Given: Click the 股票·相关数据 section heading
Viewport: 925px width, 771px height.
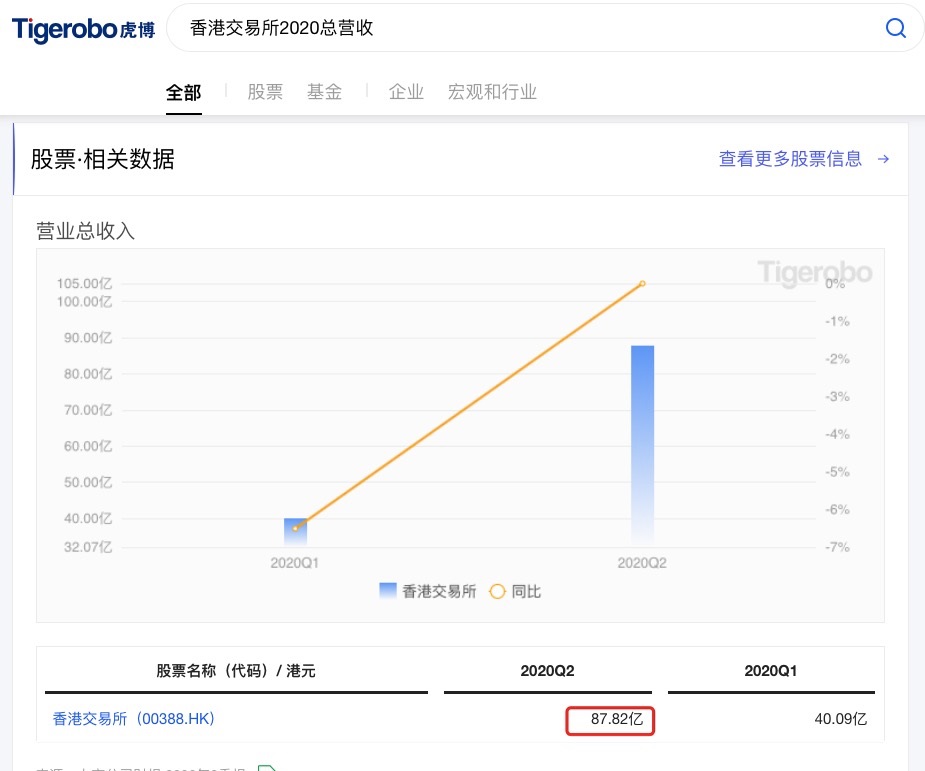Looking at the screenshot, I should tap(103, 159).
